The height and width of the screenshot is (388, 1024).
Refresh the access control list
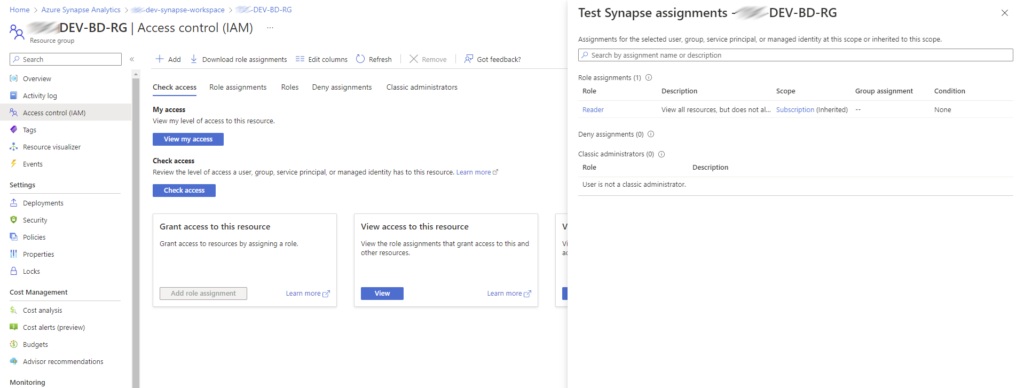tap(374, 59)
